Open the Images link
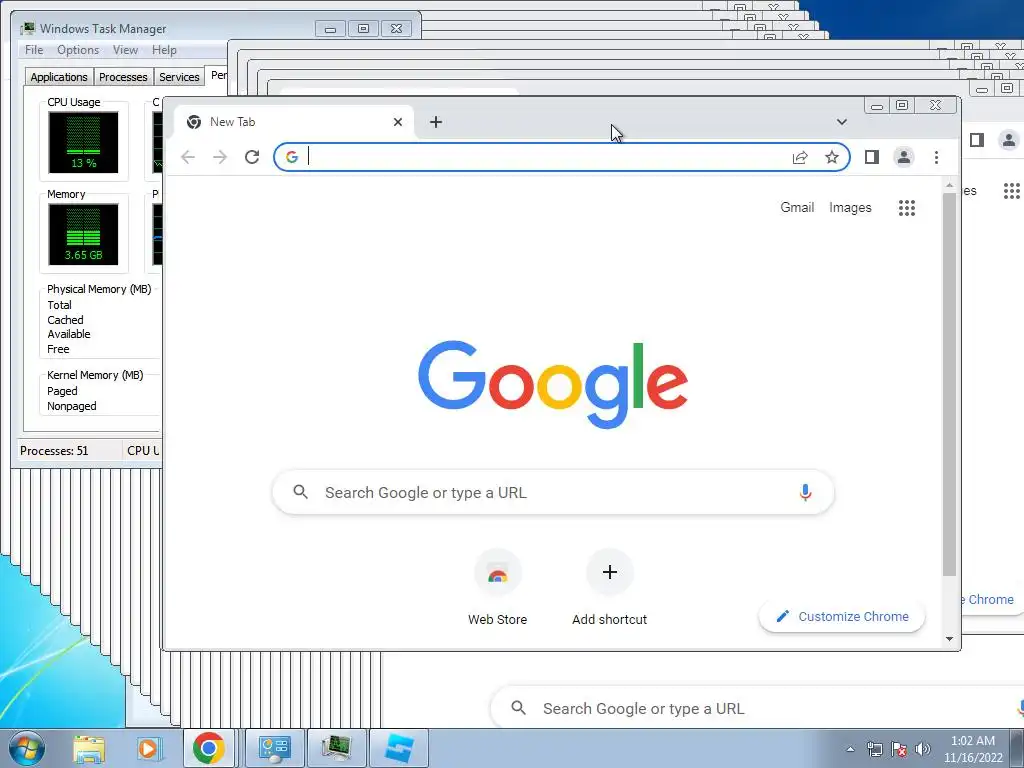 point(850,208)
